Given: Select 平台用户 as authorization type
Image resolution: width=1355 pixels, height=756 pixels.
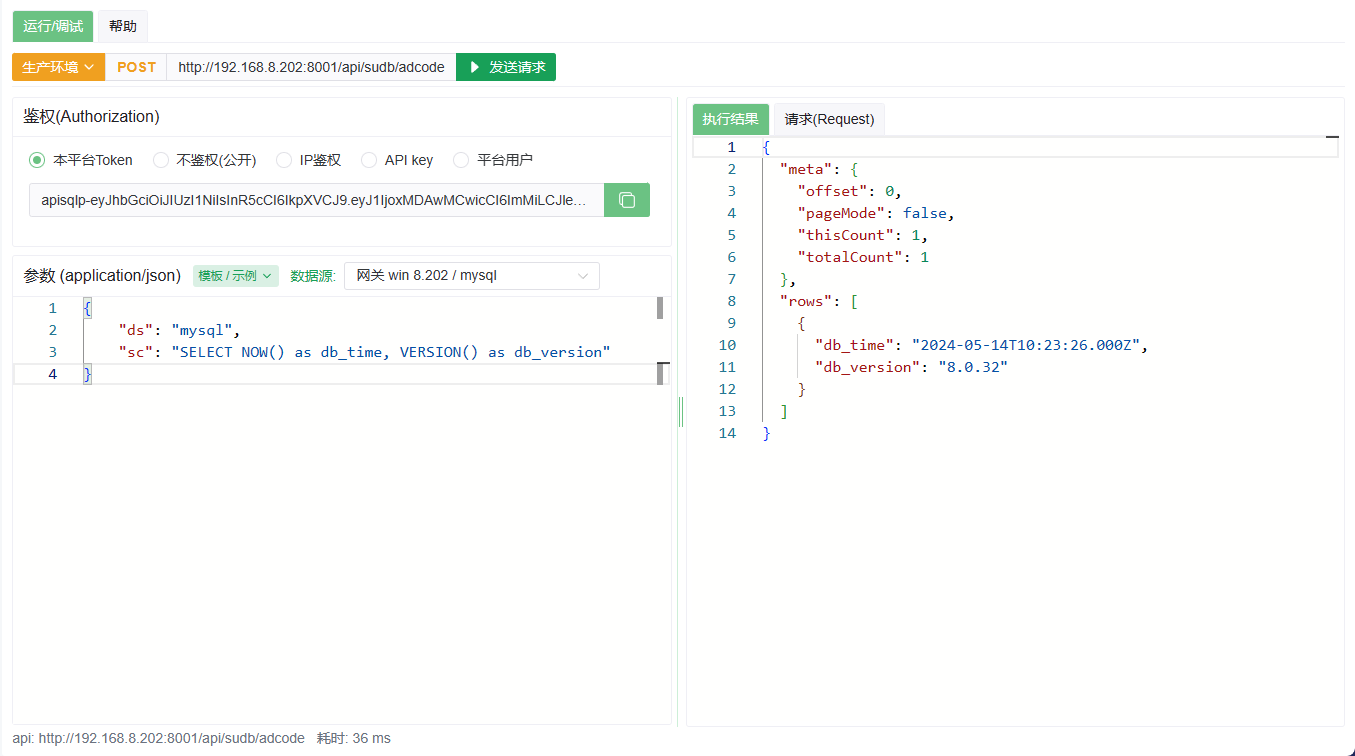Looking at the screenshot, I should (461, 160).
